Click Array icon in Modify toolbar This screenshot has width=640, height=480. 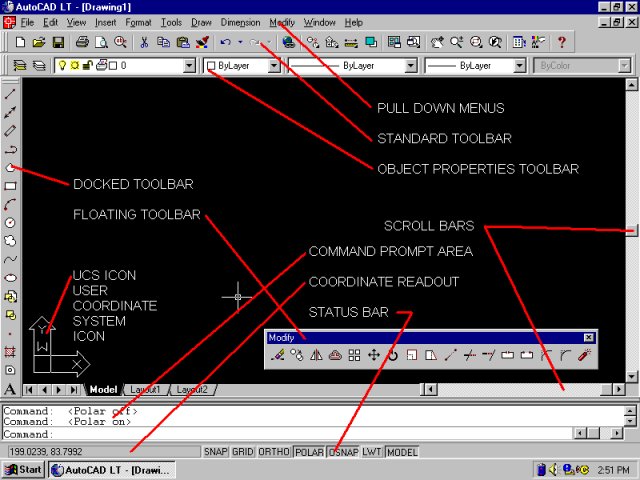[354, 355]
